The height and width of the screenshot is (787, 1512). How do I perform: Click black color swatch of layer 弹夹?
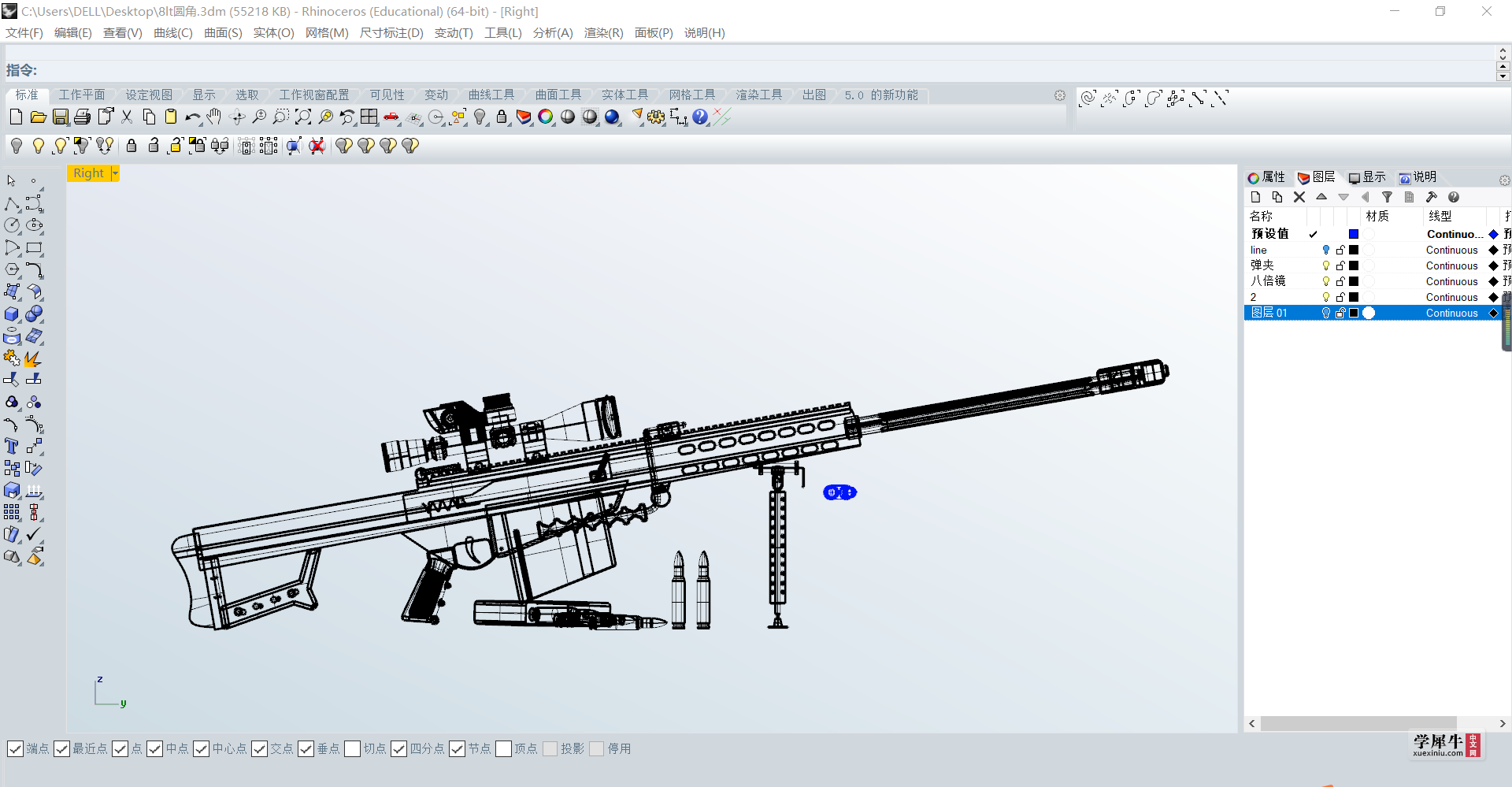coord(1354,265)
